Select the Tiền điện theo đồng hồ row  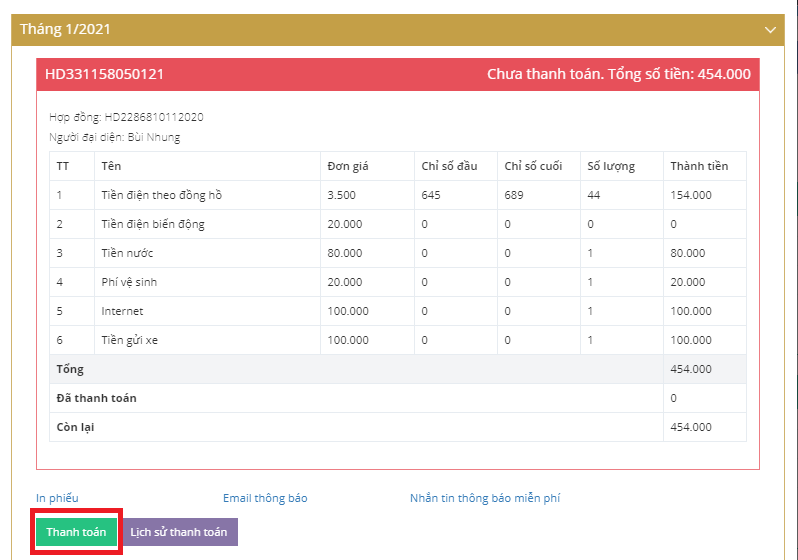[x=161, y=195]
